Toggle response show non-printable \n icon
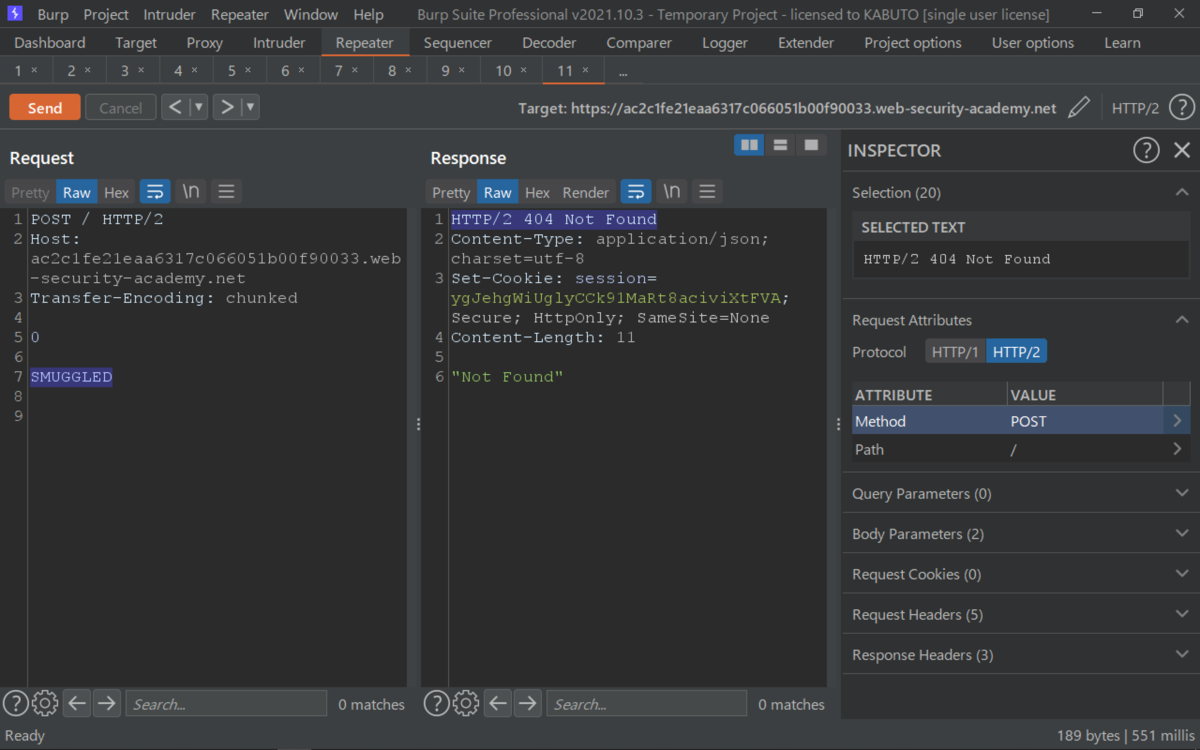Image resolution: width=1200 pixels, height=750 pixels. pos(672,192)
